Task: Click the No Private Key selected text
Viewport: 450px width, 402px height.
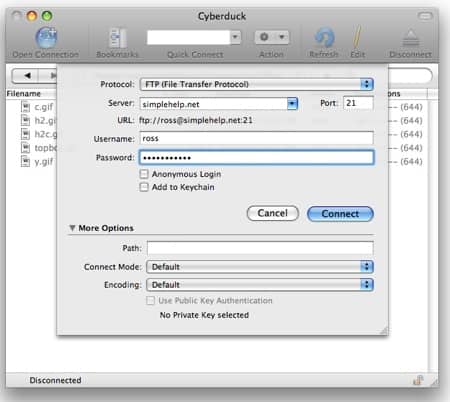Action: click(x=204, y=315)
